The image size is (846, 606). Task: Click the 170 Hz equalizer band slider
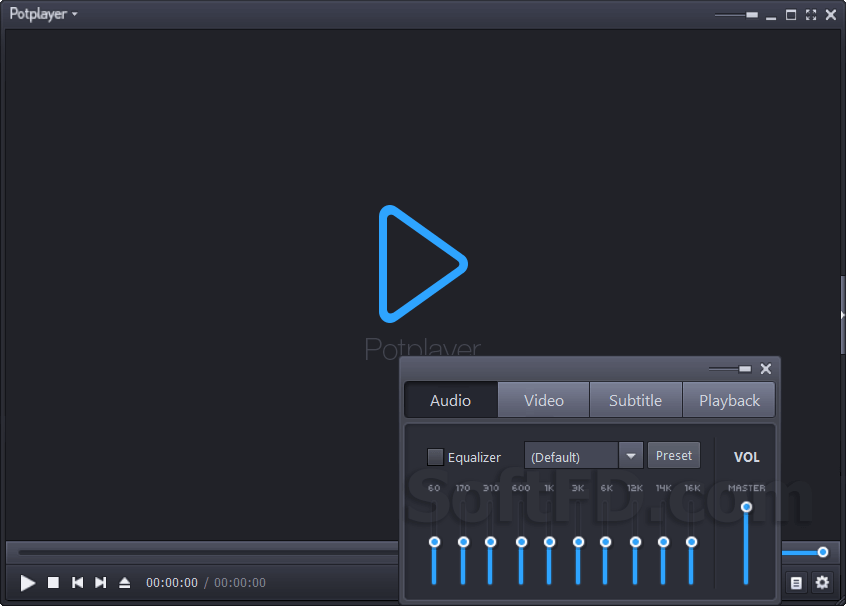pyautogui.click(x=463, y=542)
